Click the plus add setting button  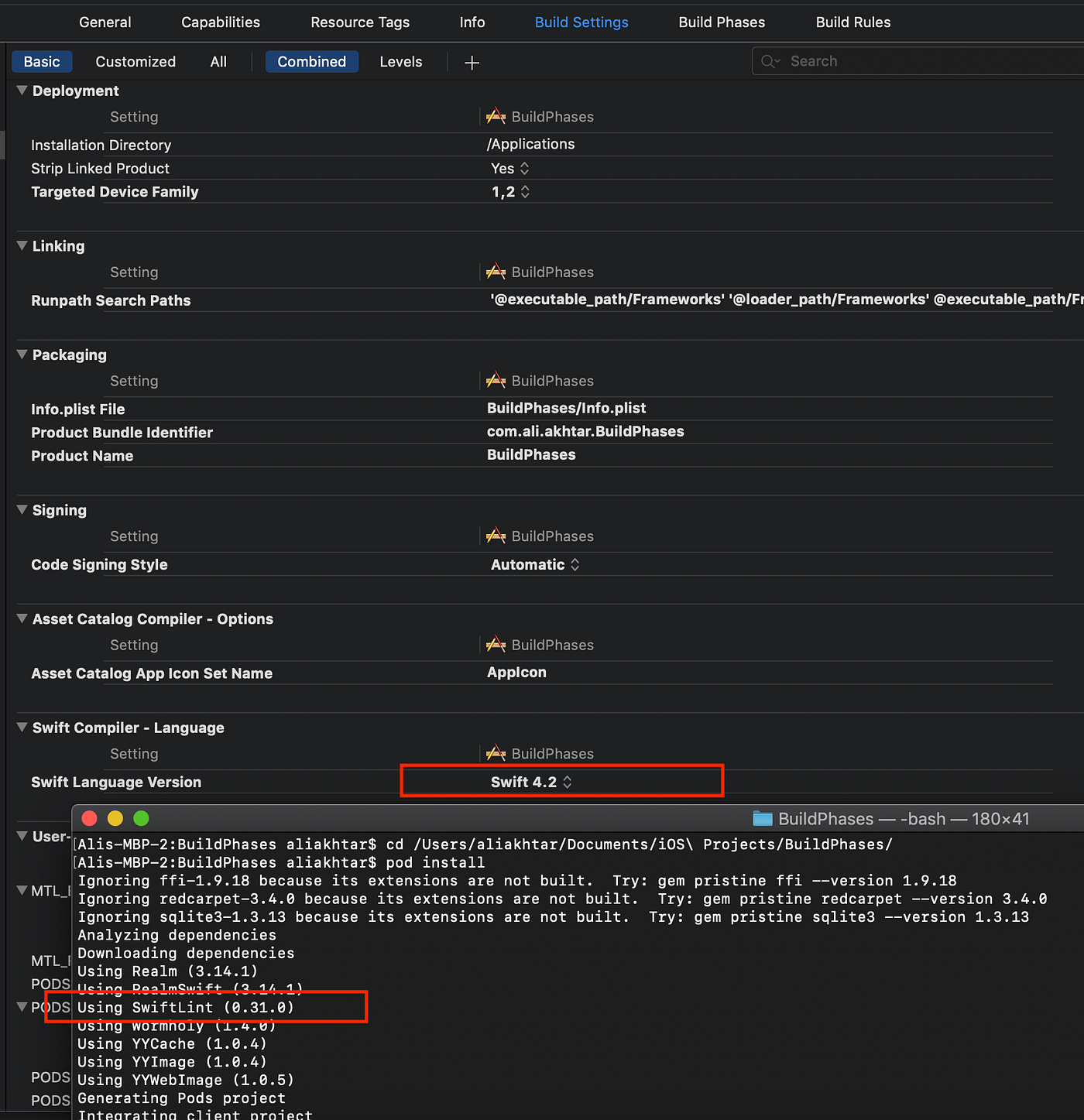coord(472,63)
